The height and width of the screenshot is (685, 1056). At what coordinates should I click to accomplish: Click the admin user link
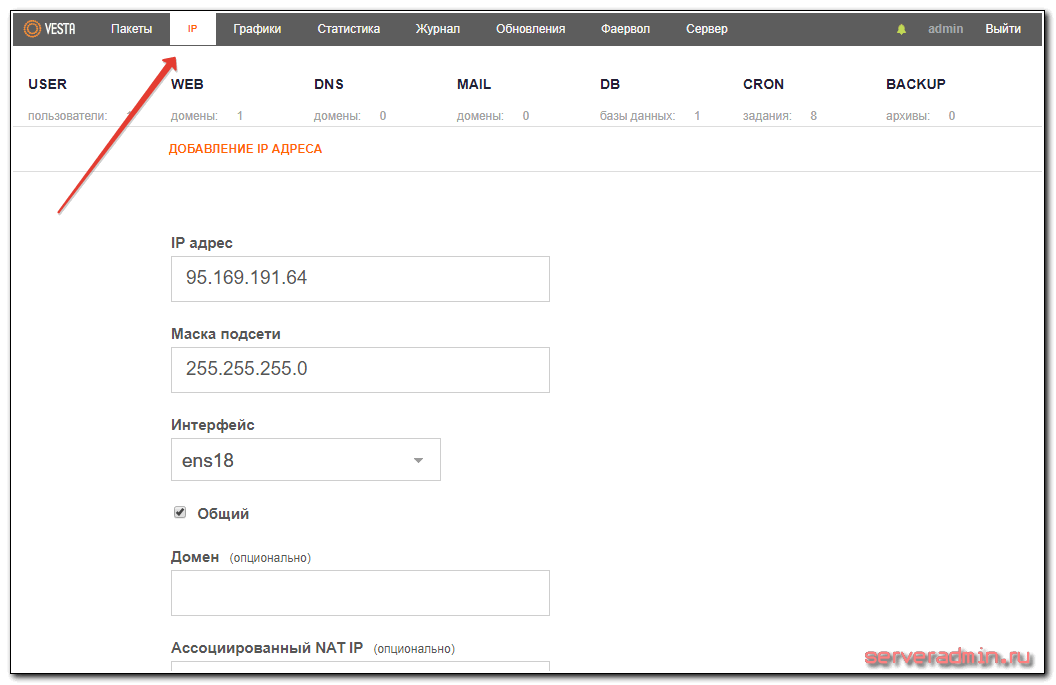[946, 29]
